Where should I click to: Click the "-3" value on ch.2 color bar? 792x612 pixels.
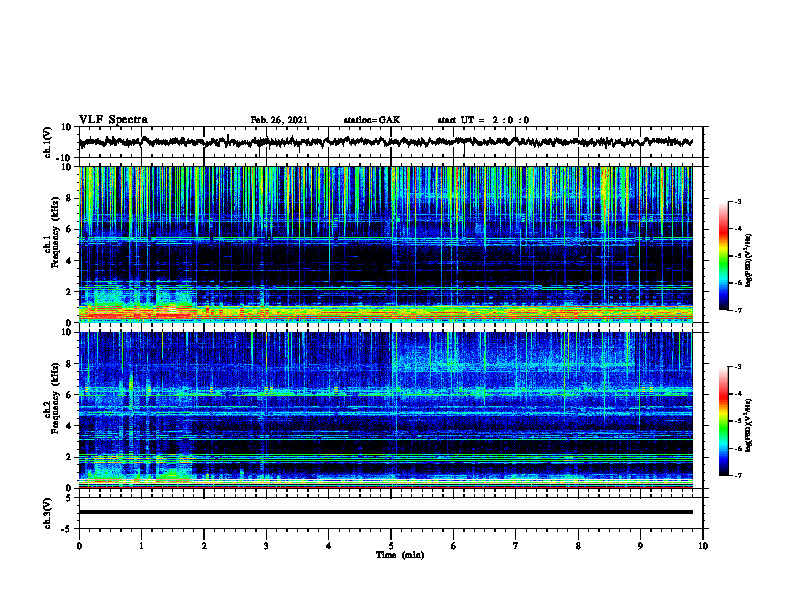[737, 367]
